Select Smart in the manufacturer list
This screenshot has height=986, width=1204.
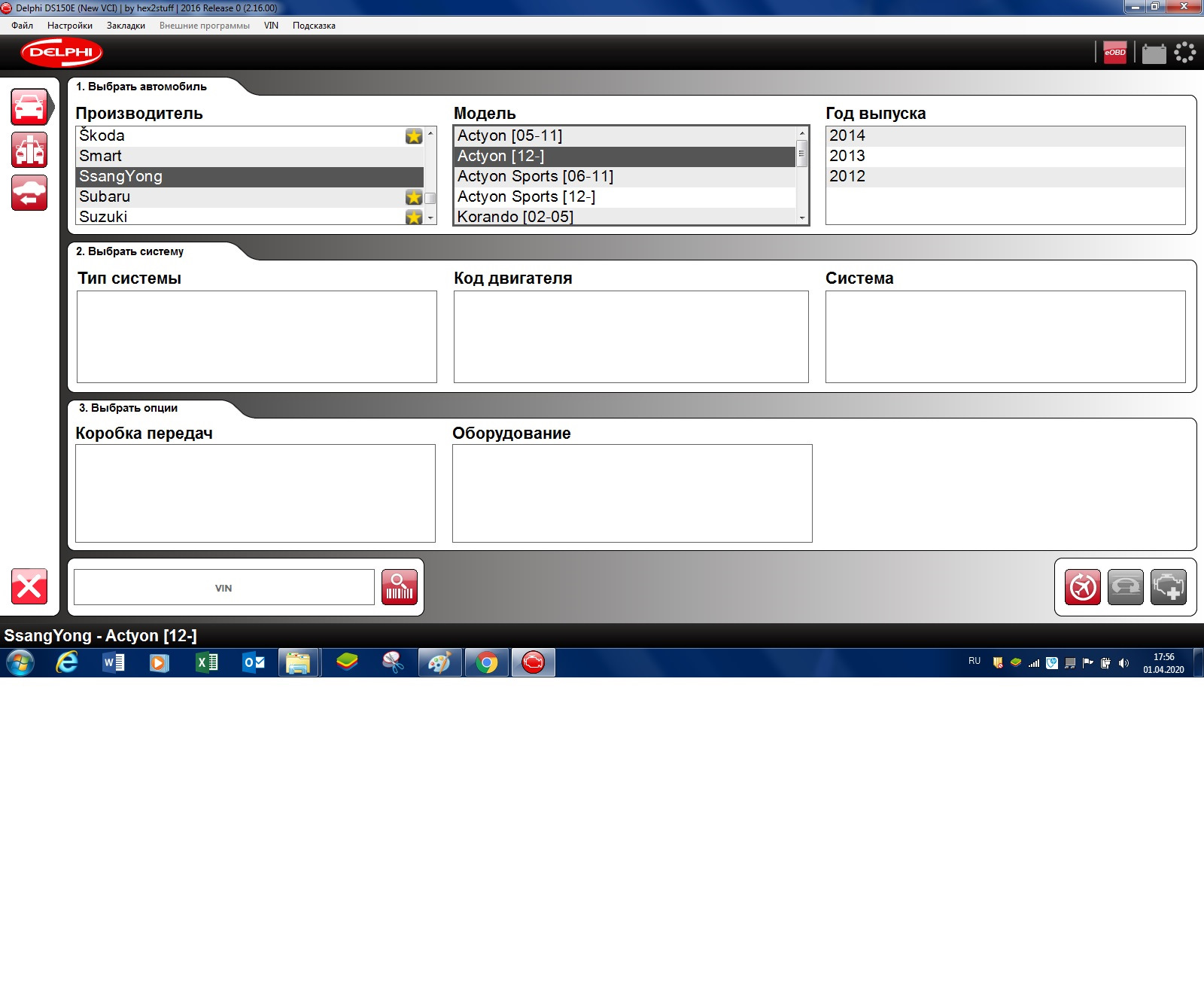tap(250, 157)
